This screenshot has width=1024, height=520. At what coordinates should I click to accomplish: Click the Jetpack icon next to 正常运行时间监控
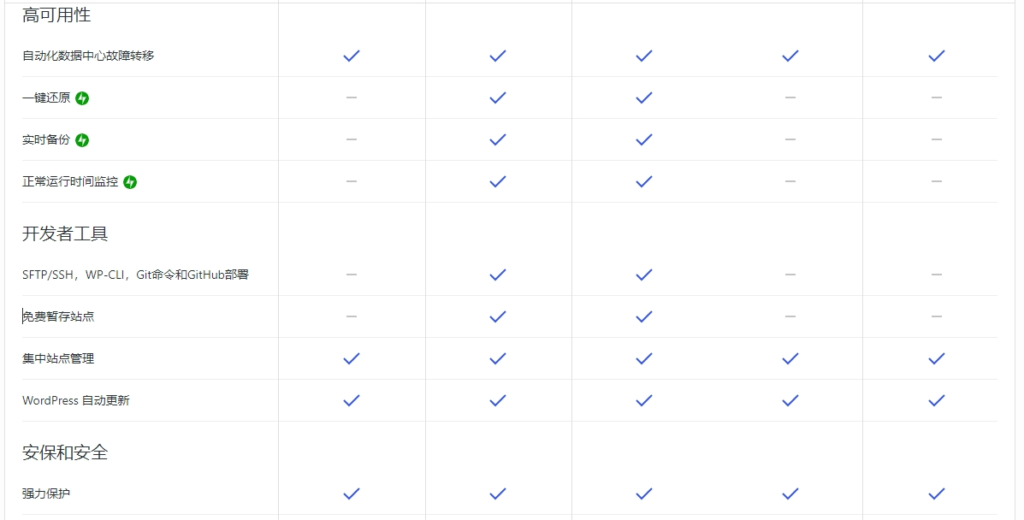click(130, 182)
